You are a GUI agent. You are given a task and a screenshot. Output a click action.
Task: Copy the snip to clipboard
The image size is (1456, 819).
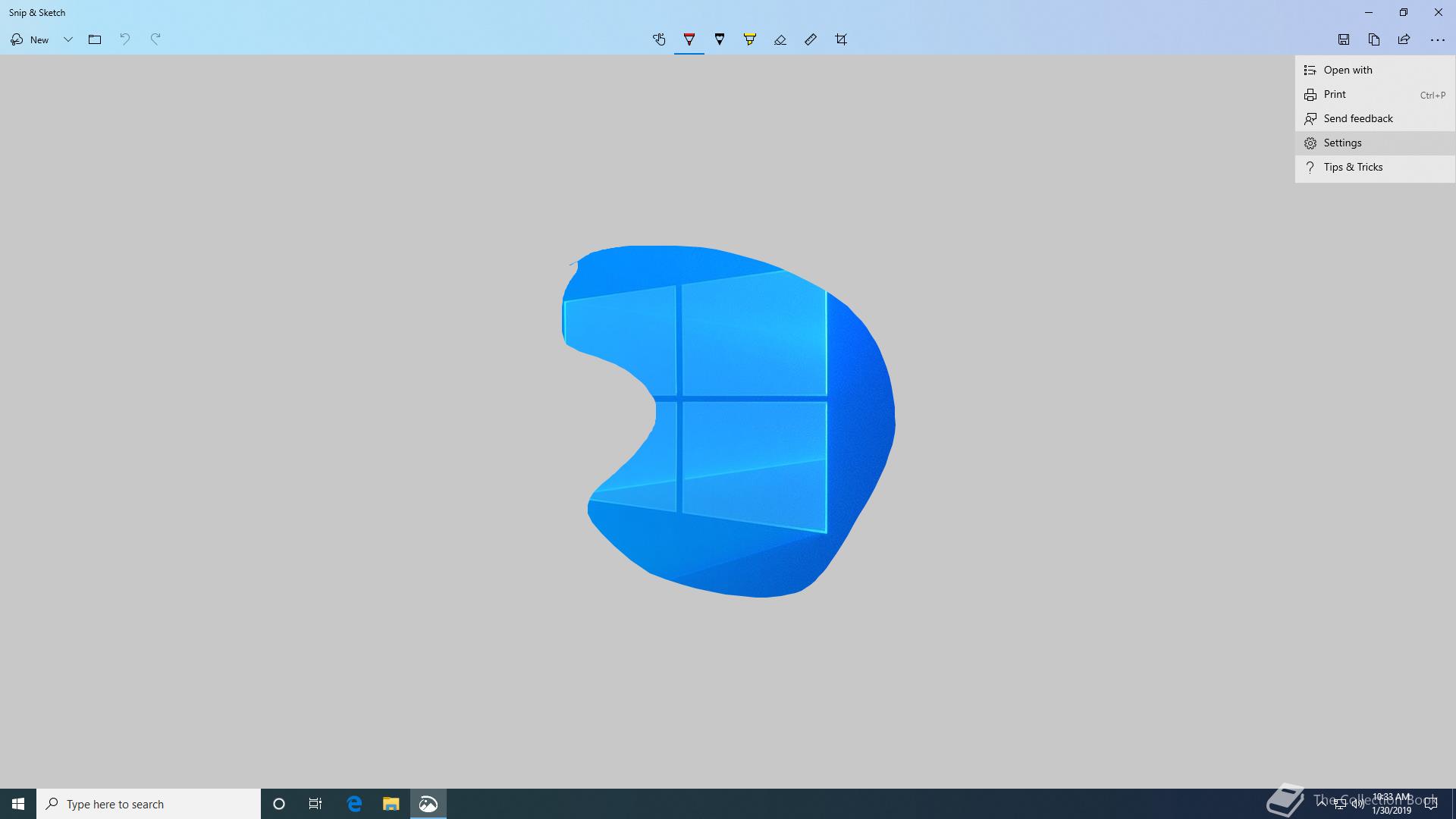tap(1374, 39)
